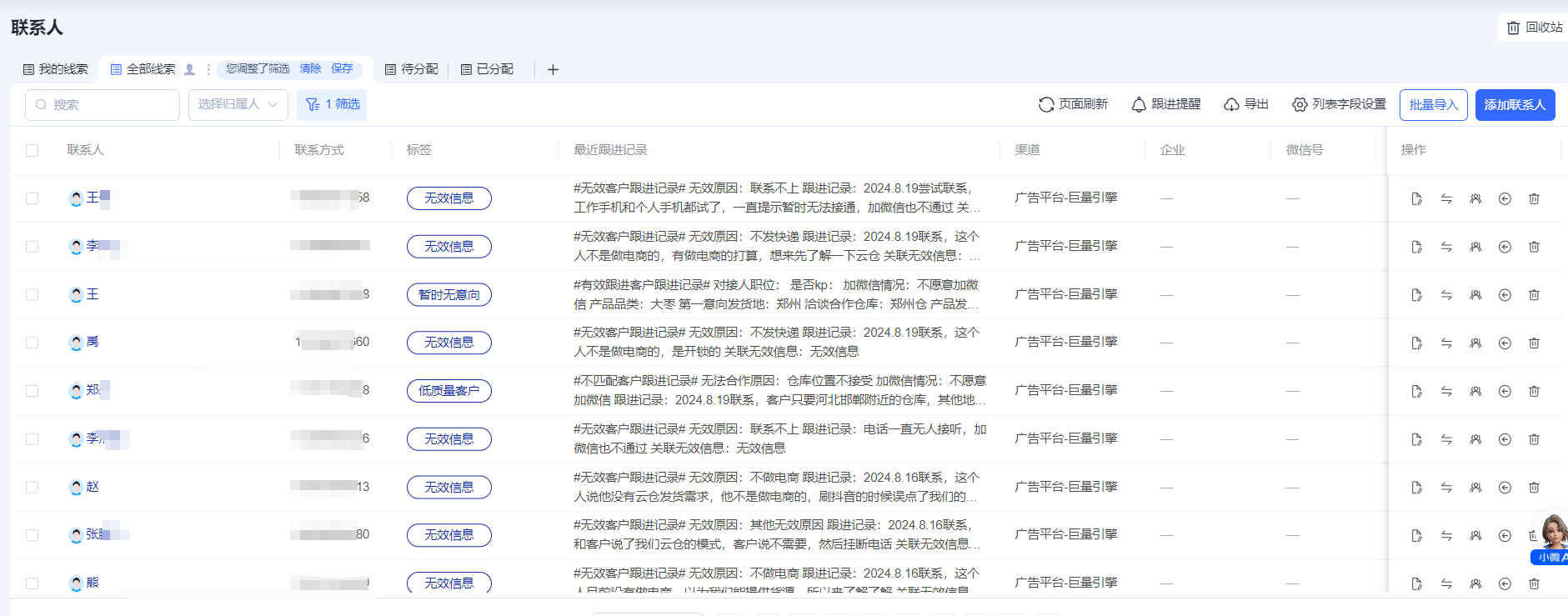
Task: Check the first contact row checkbox
Action: (33, 198)
